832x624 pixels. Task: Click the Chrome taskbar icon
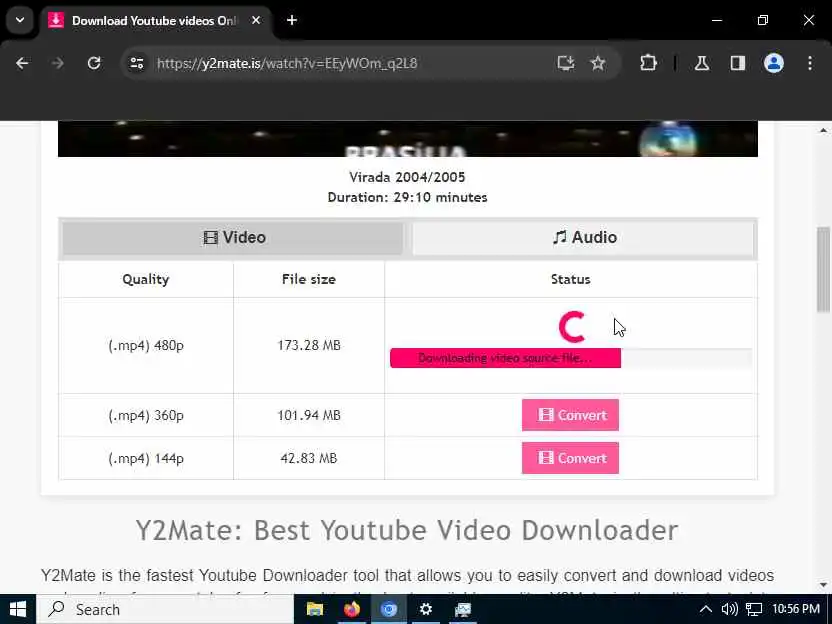pyautogui.click(x=388, y=609)
